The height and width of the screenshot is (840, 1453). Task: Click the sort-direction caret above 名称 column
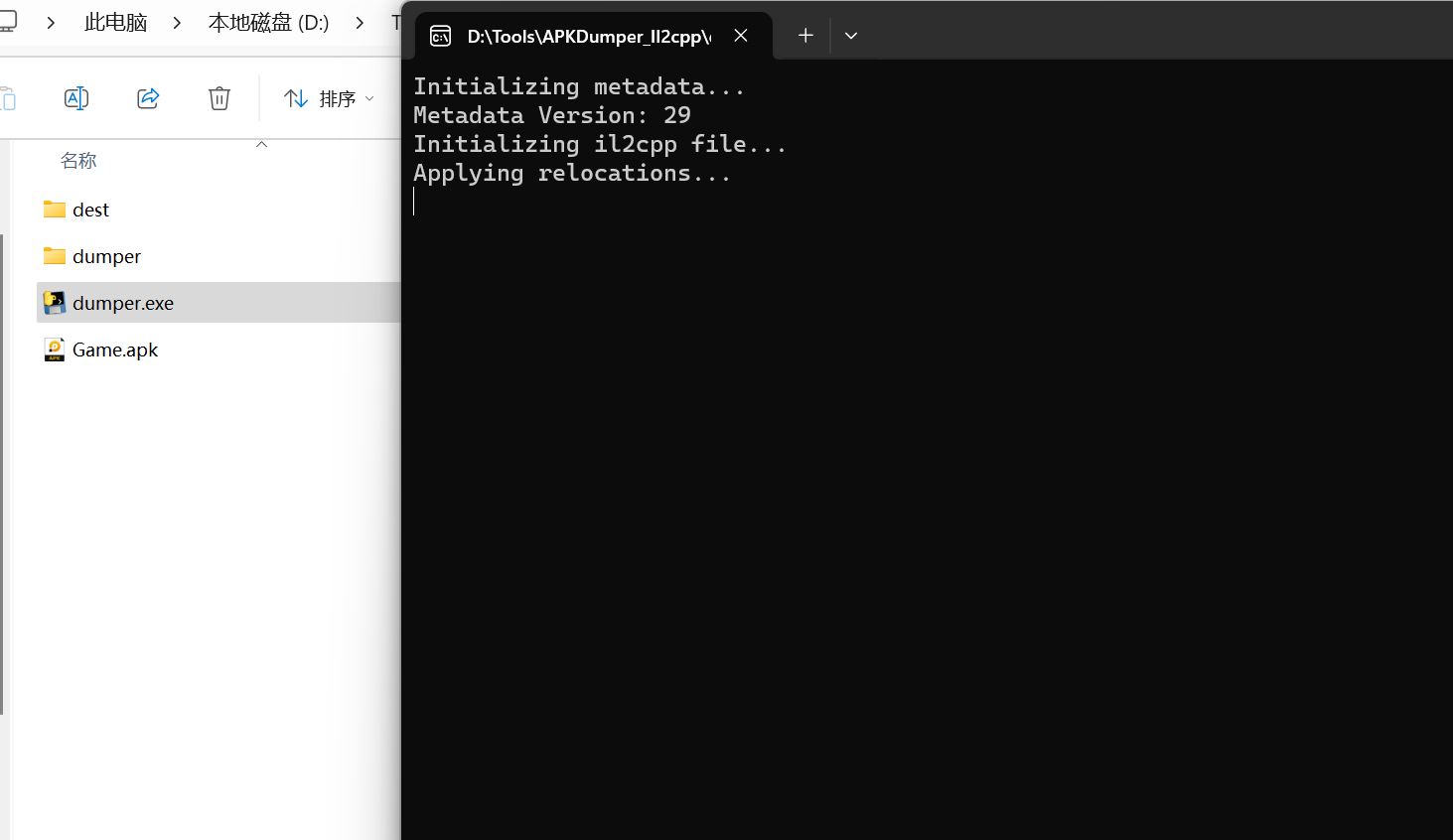pos(262,145)
